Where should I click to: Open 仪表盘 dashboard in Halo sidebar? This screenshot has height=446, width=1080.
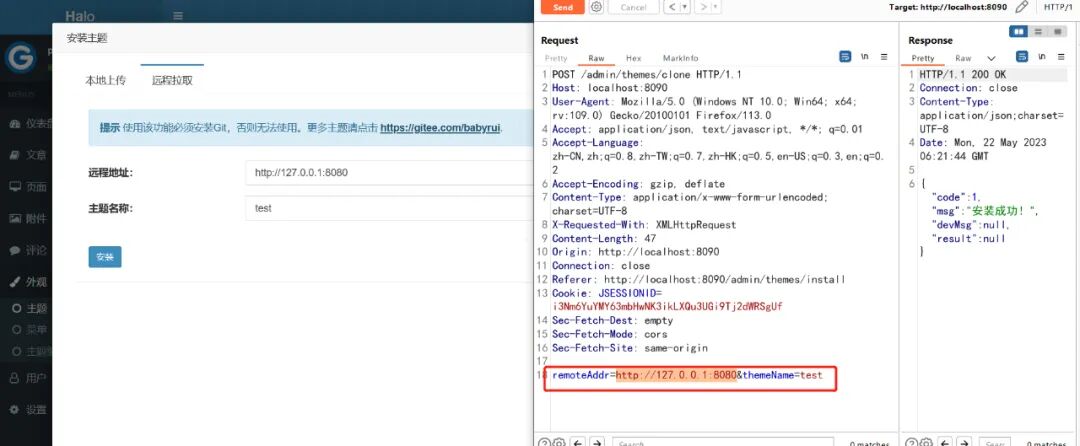point(28,124)
